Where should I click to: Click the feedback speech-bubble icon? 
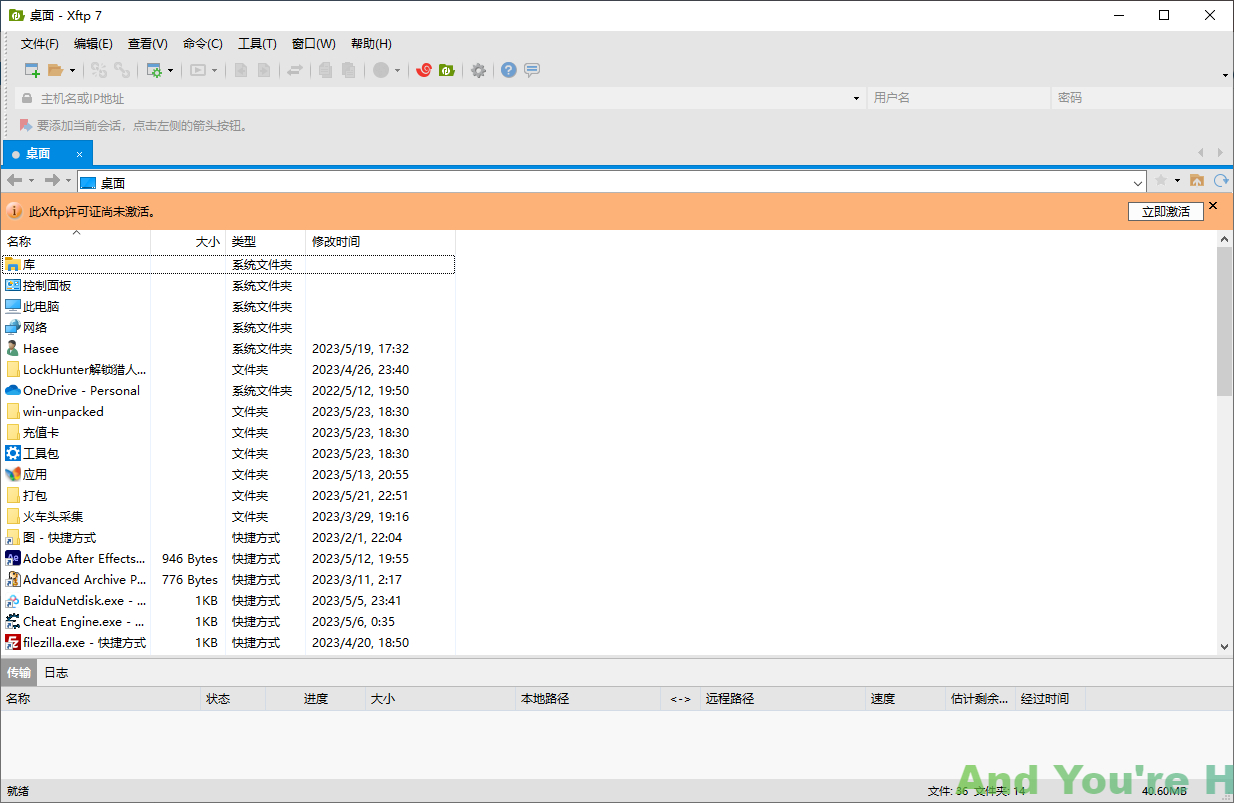(532, 70)
